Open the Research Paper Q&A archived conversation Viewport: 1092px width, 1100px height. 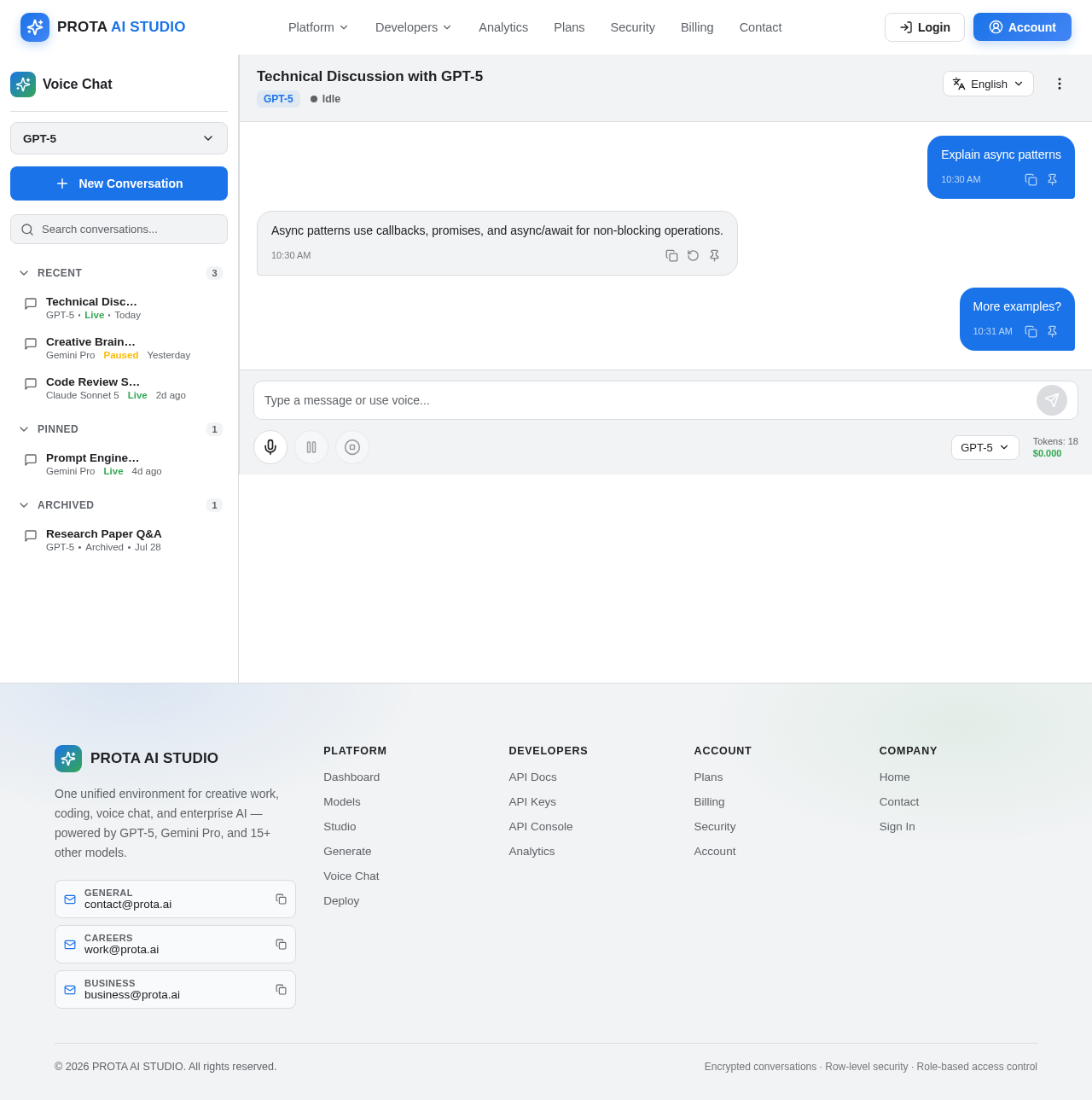point(119,540)
